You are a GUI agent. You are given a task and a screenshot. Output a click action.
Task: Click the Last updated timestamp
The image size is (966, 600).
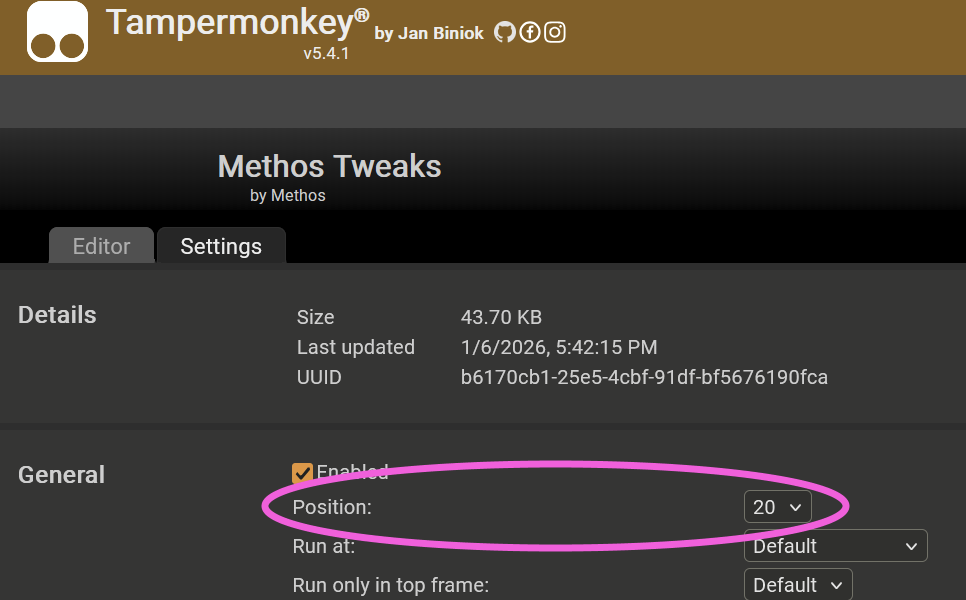(559, 348)
